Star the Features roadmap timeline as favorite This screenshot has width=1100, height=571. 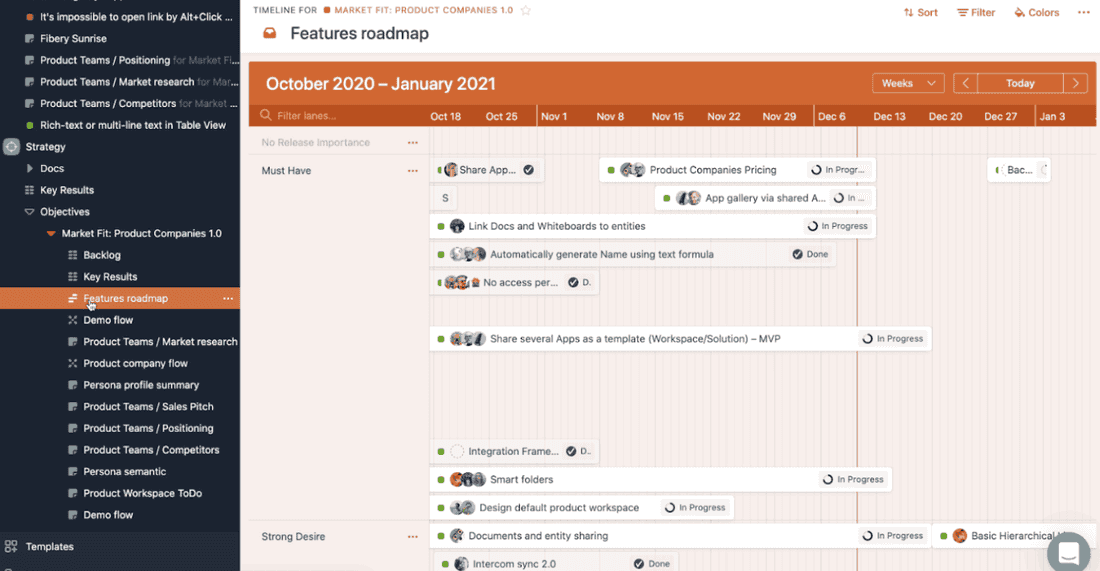[525, 11]
